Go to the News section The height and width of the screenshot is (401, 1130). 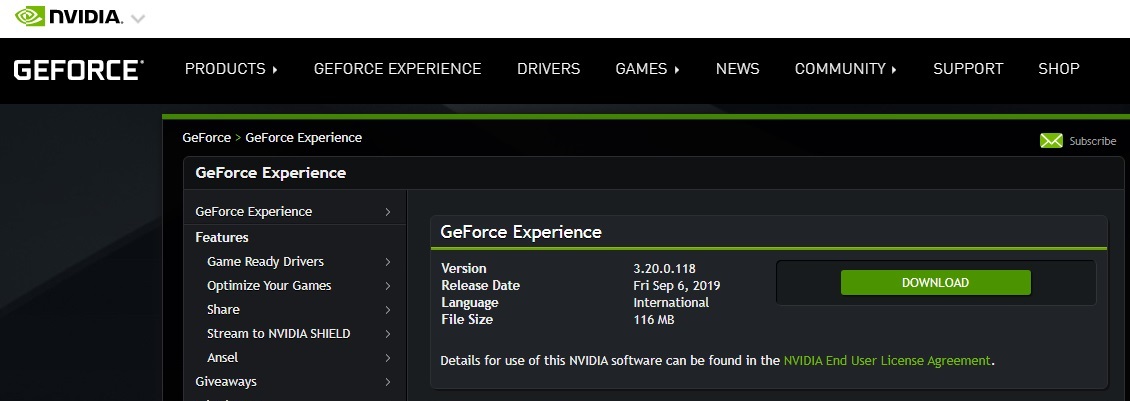tap(737, 69)
